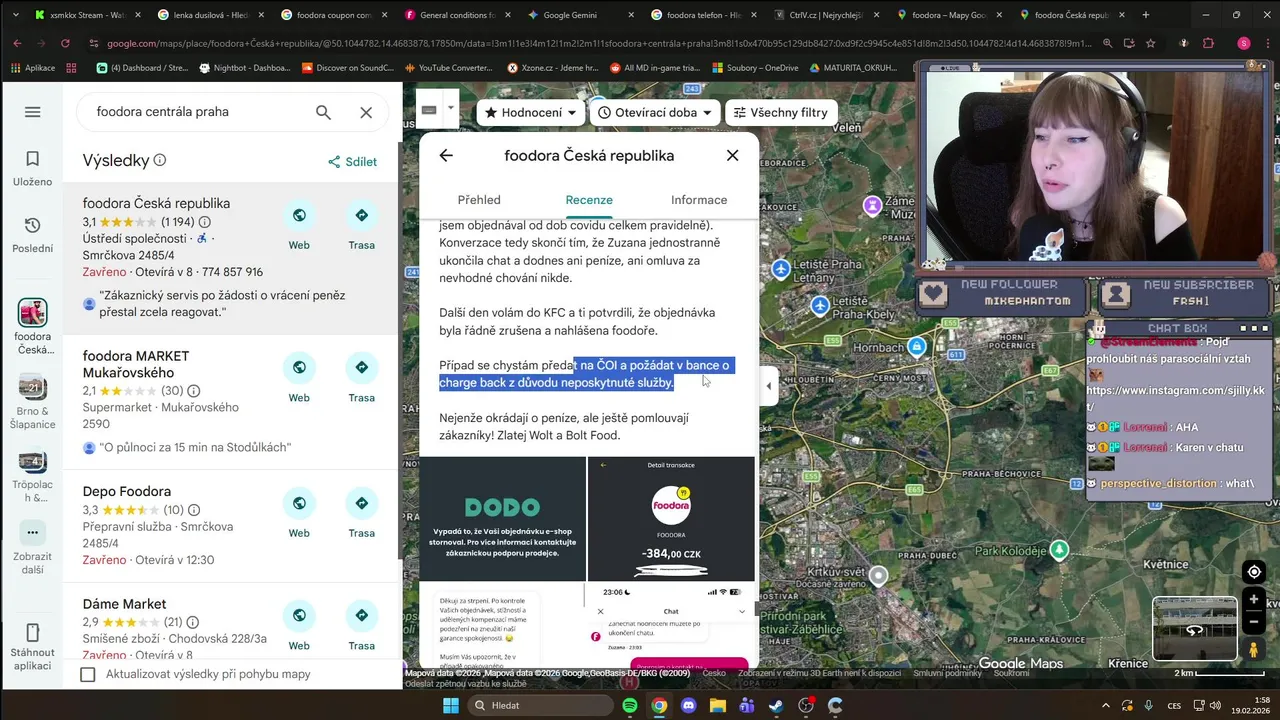Toggle the on-screen keyboard tool in Maps

(429, 108)
